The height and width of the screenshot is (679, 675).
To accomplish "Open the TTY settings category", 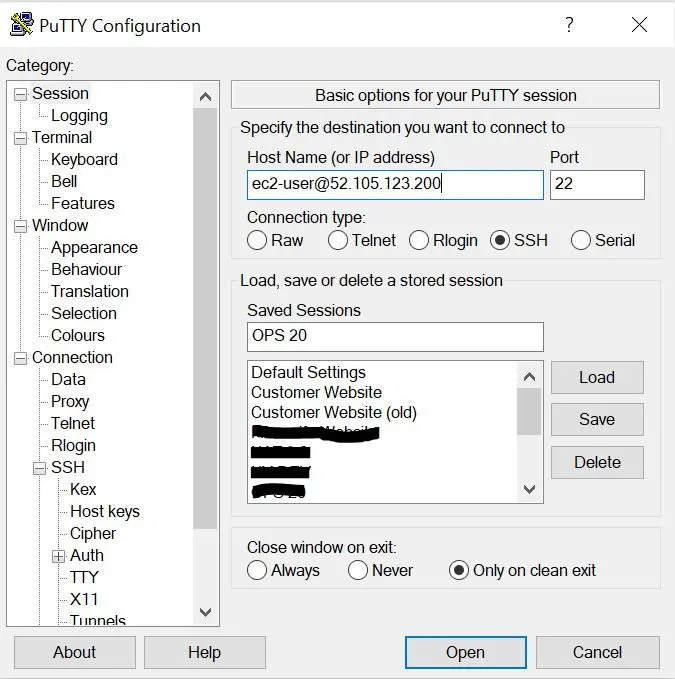I will click(x=84, y=578).
